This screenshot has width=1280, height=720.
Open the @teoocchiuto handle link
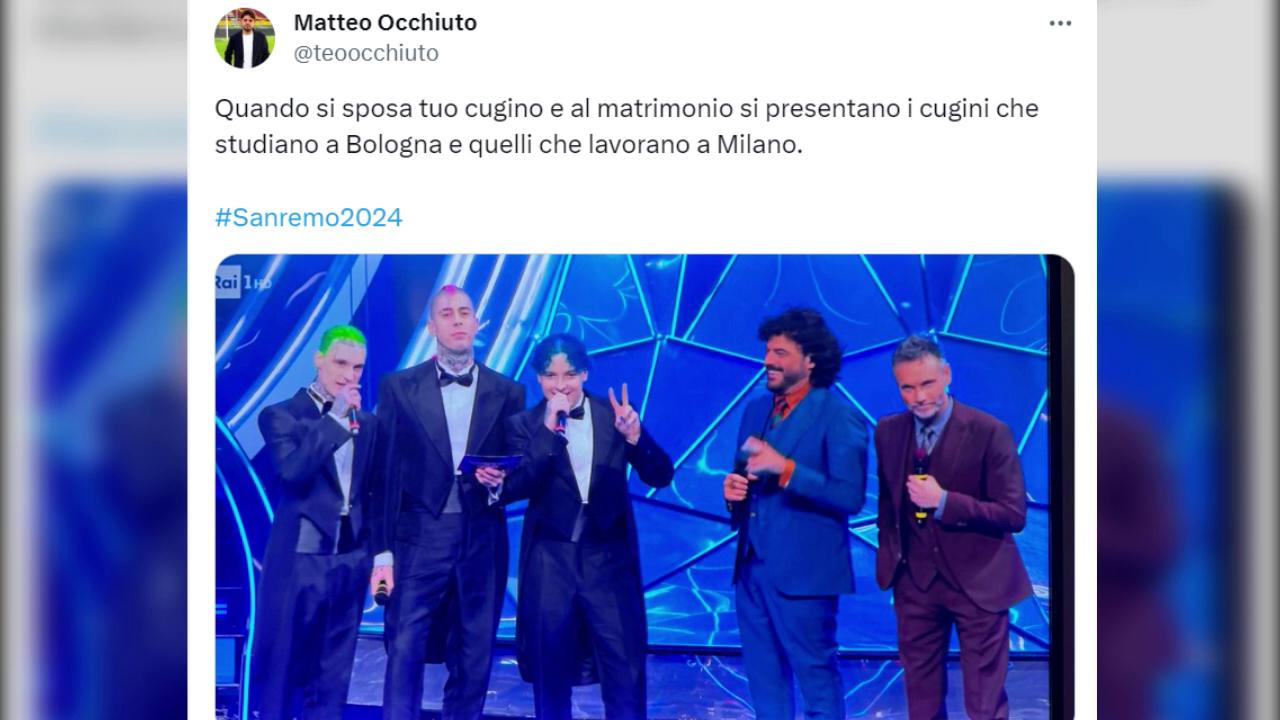[366, 53]
